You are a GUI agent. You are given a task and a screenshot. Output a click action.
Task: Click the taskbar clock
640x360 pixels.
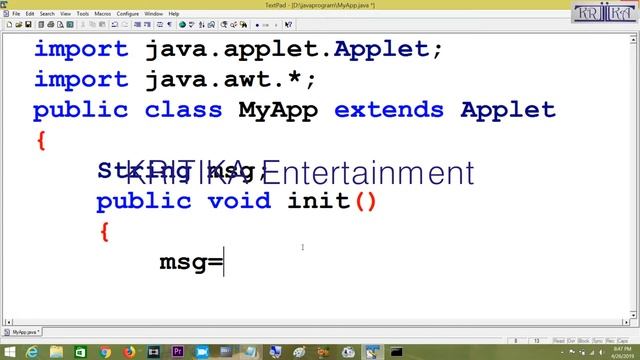point(622,352)
